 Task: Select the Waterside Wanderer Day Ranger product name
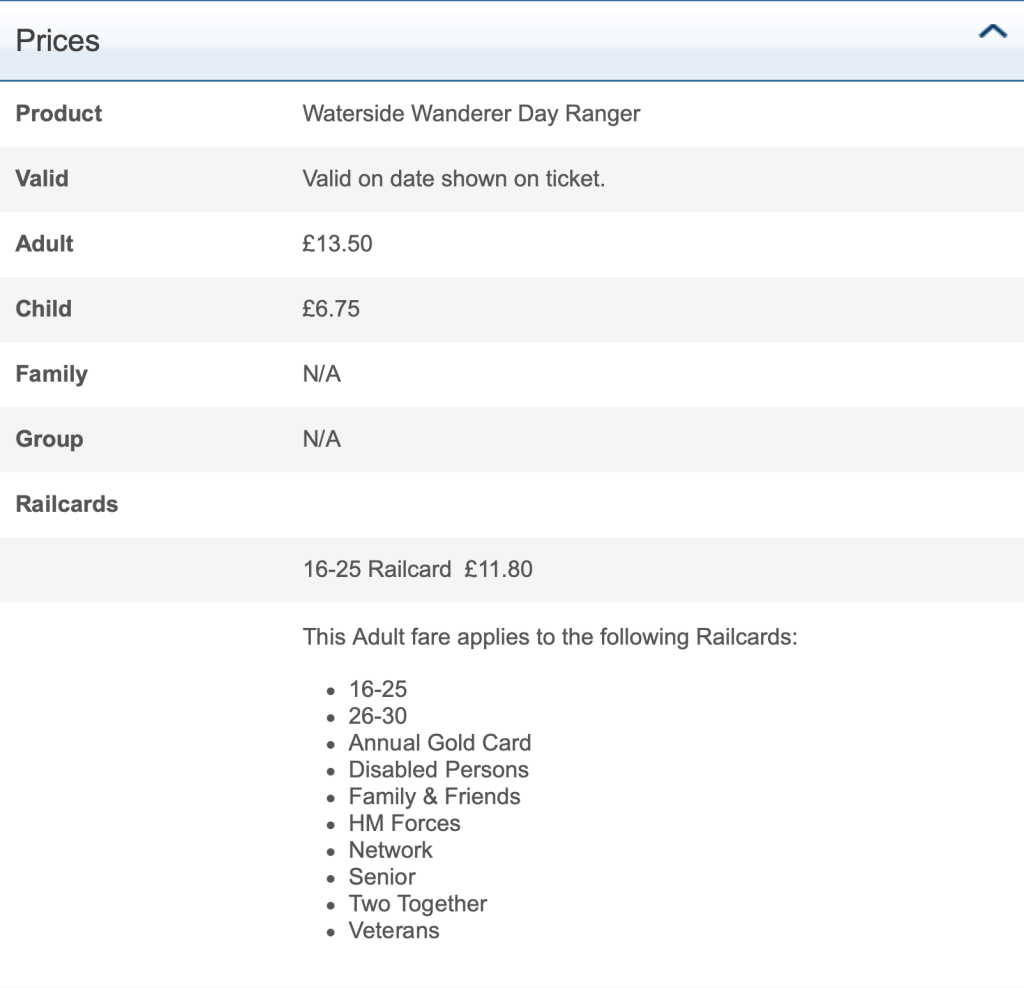471,114
